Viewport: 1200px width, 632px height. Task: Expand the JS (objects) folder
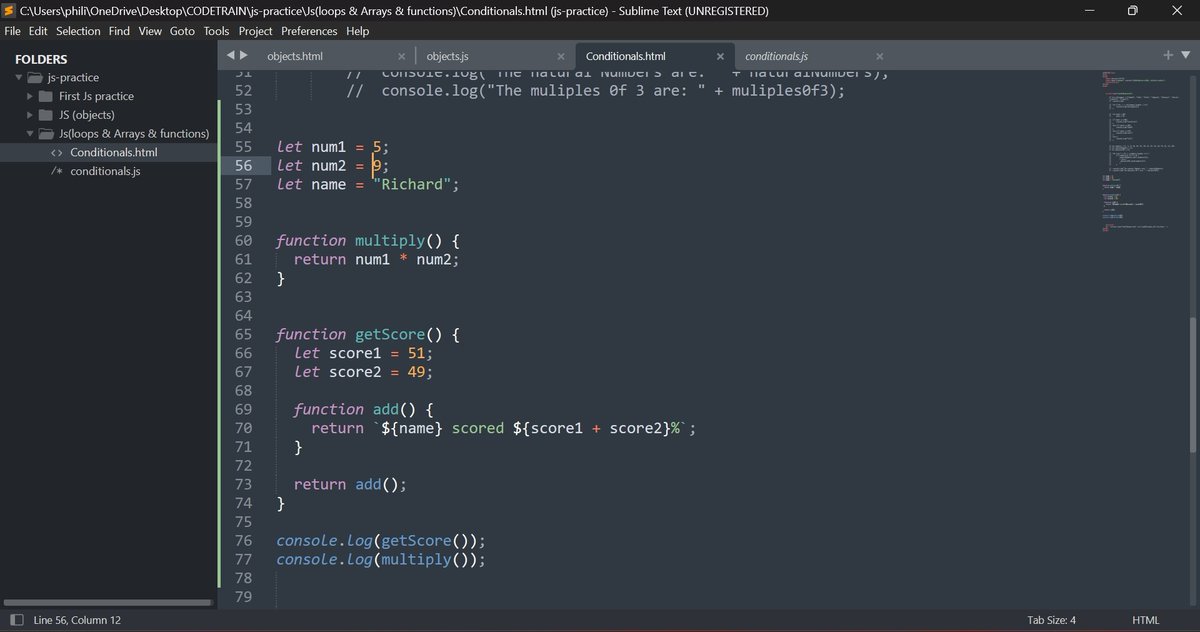(x=29, y=114)
